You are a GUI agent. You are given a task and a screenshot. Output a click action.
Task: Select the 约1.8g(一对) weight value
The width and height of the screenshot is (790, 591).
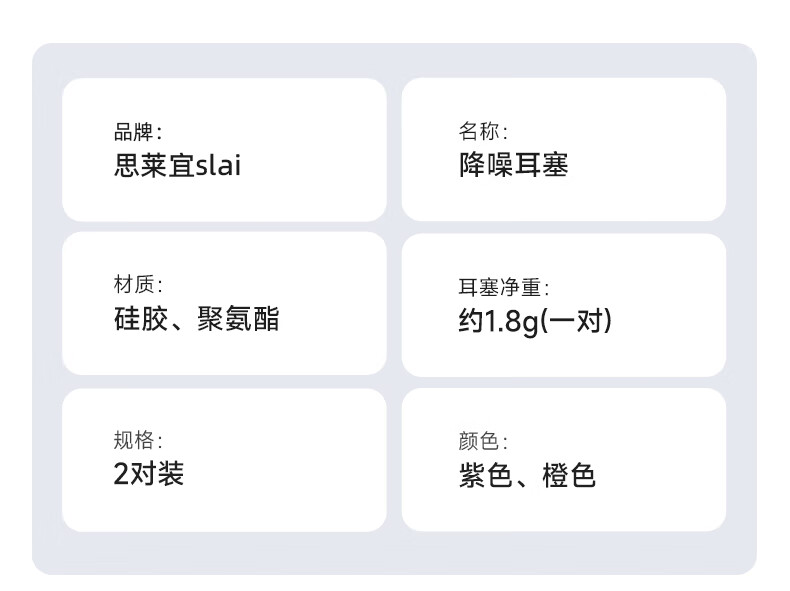click(x=535, y=321)
